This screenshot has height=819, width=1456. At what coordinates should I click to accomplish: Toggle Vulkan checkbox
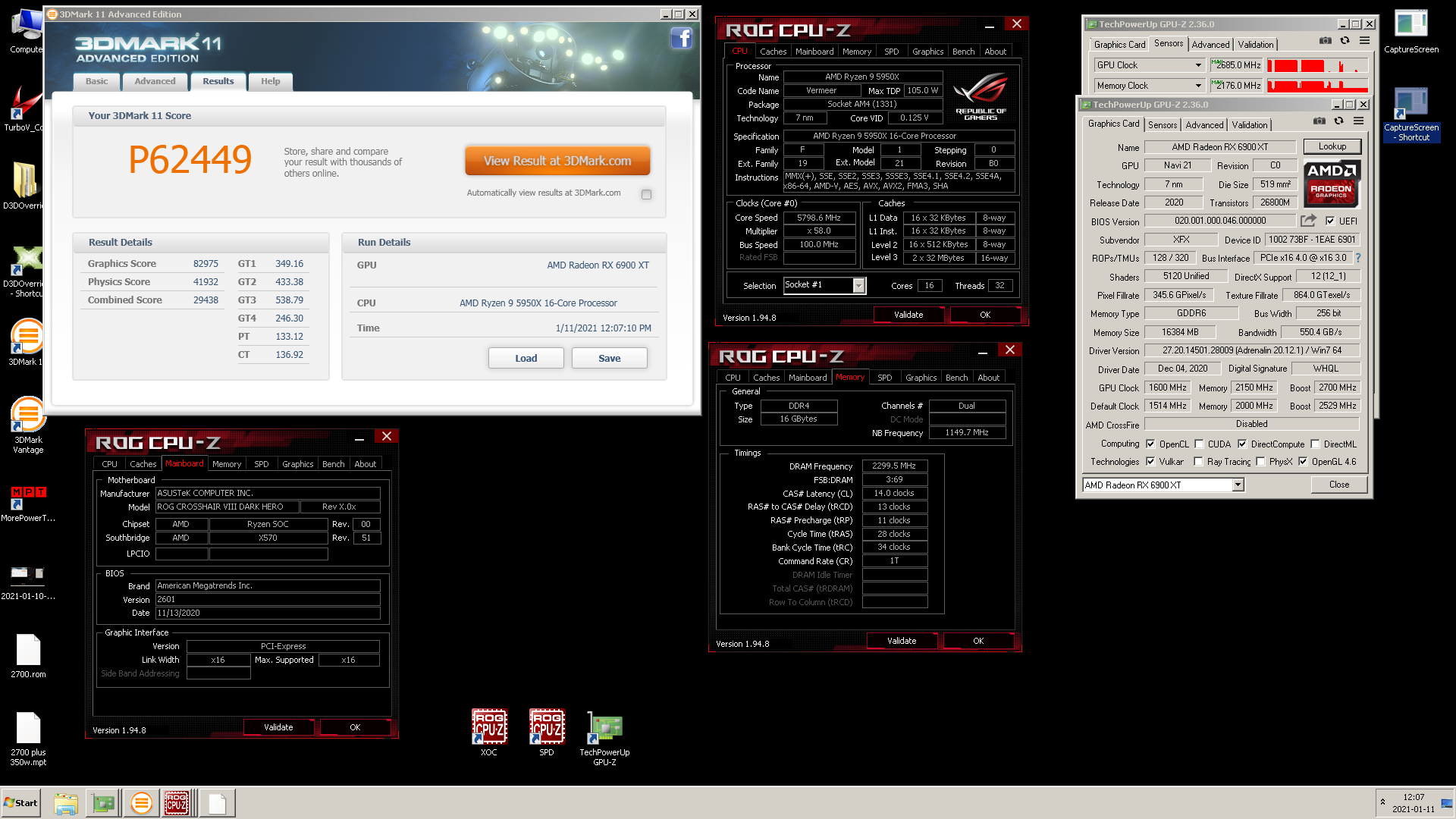1150,462
